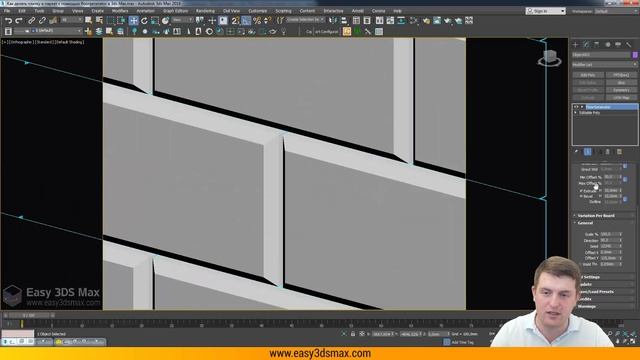This screenshot has width=640, height=360.
Task: Activate the Select and Rotate tool
Action: tap(144, 20)
